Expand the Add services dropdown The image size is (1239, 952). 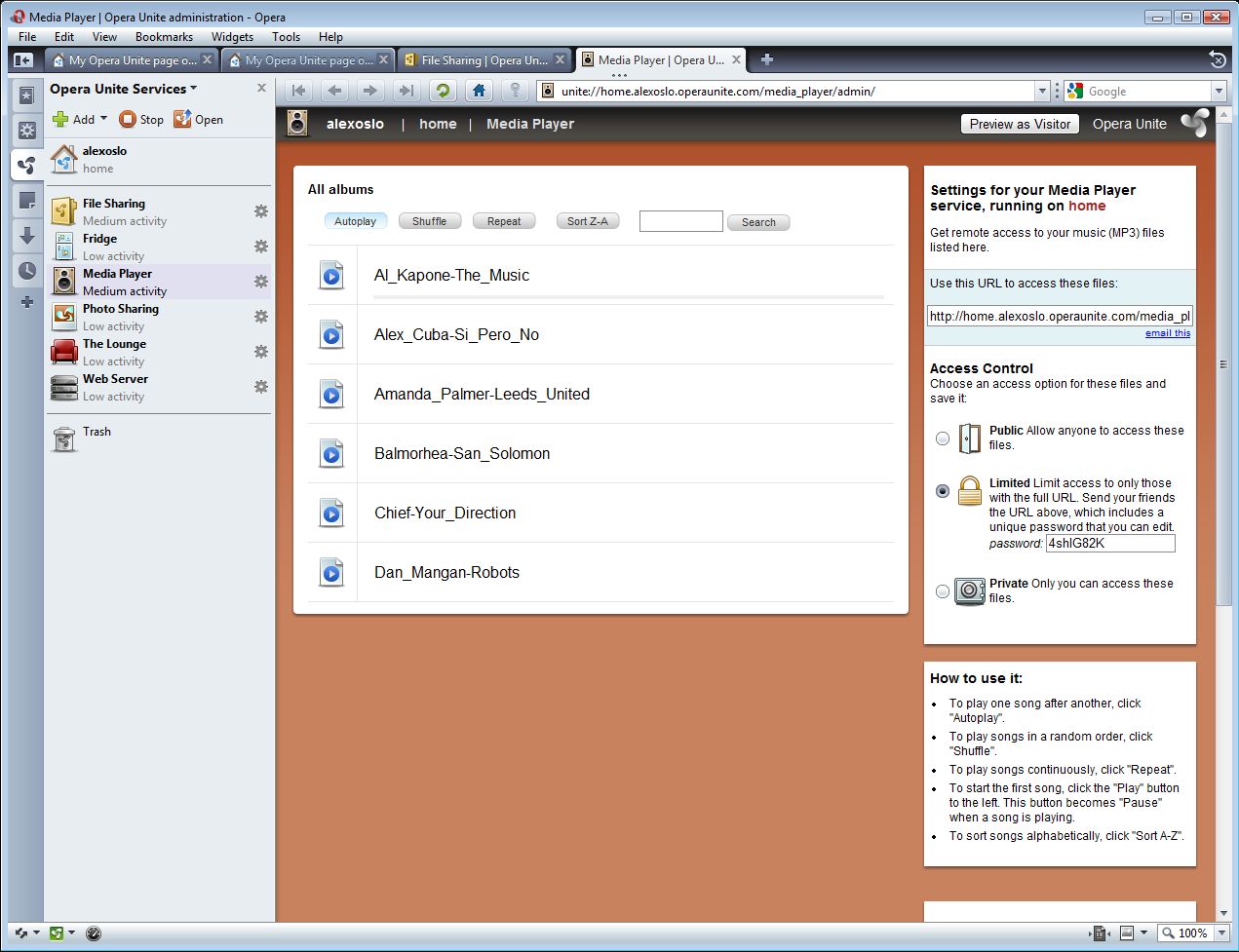point(103,119)
